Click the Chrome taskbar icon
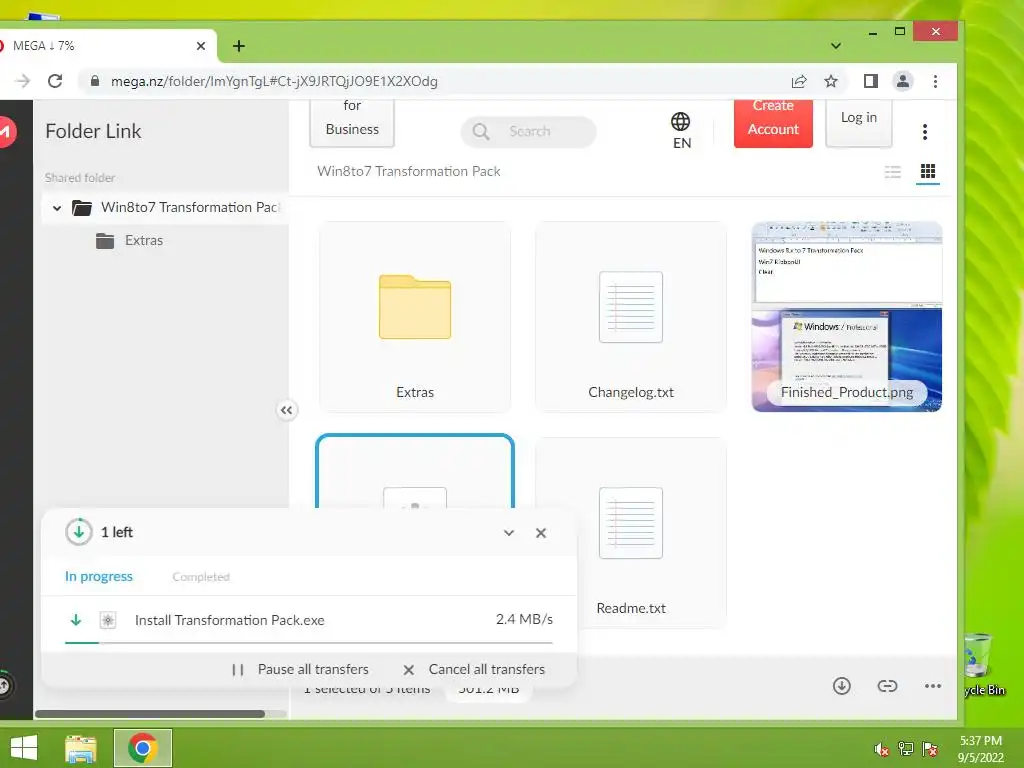Image resolution: width=1024 pixels, height=768 pixels. click(143, 748)
